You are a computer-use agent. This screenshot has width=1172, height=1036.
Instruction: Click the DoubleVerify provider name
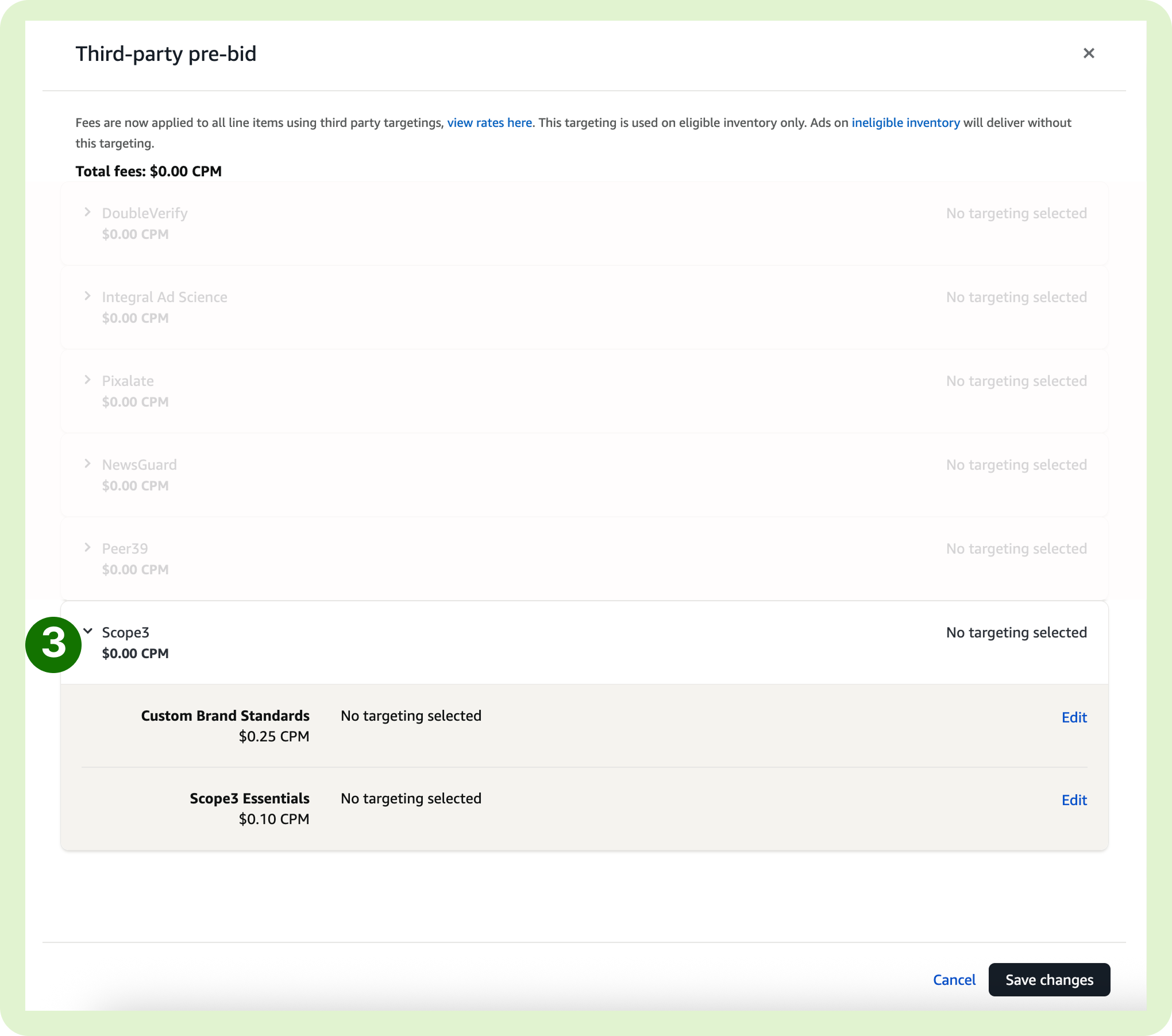[145, 214]
